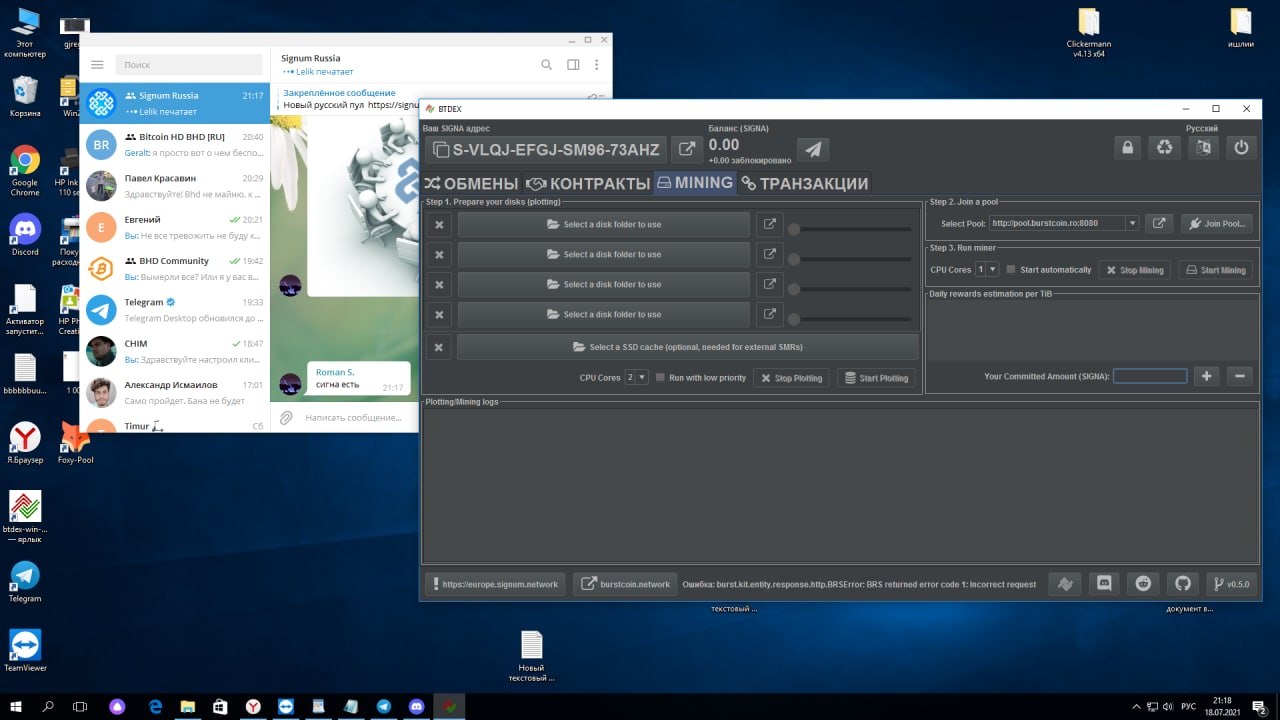Open TeamViewer desktop icon
1280x720 pixels.
tap(25, 649)
